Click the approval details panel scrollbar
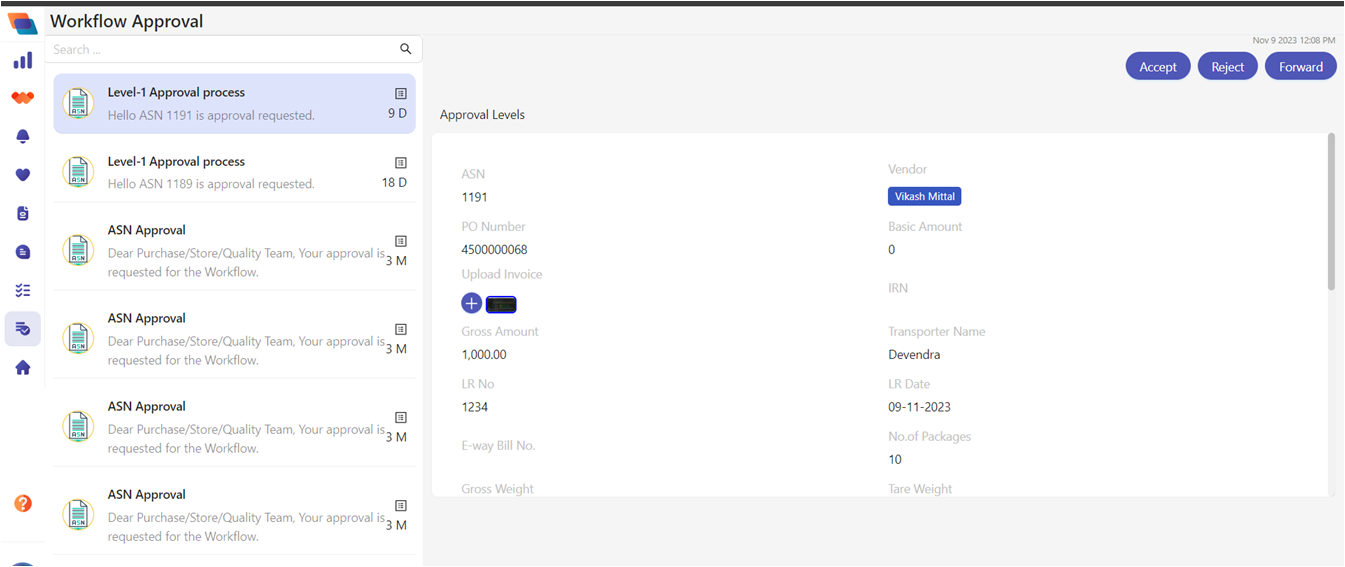The height and width of the screenshot is (567, 1345). pos(1330,212)
